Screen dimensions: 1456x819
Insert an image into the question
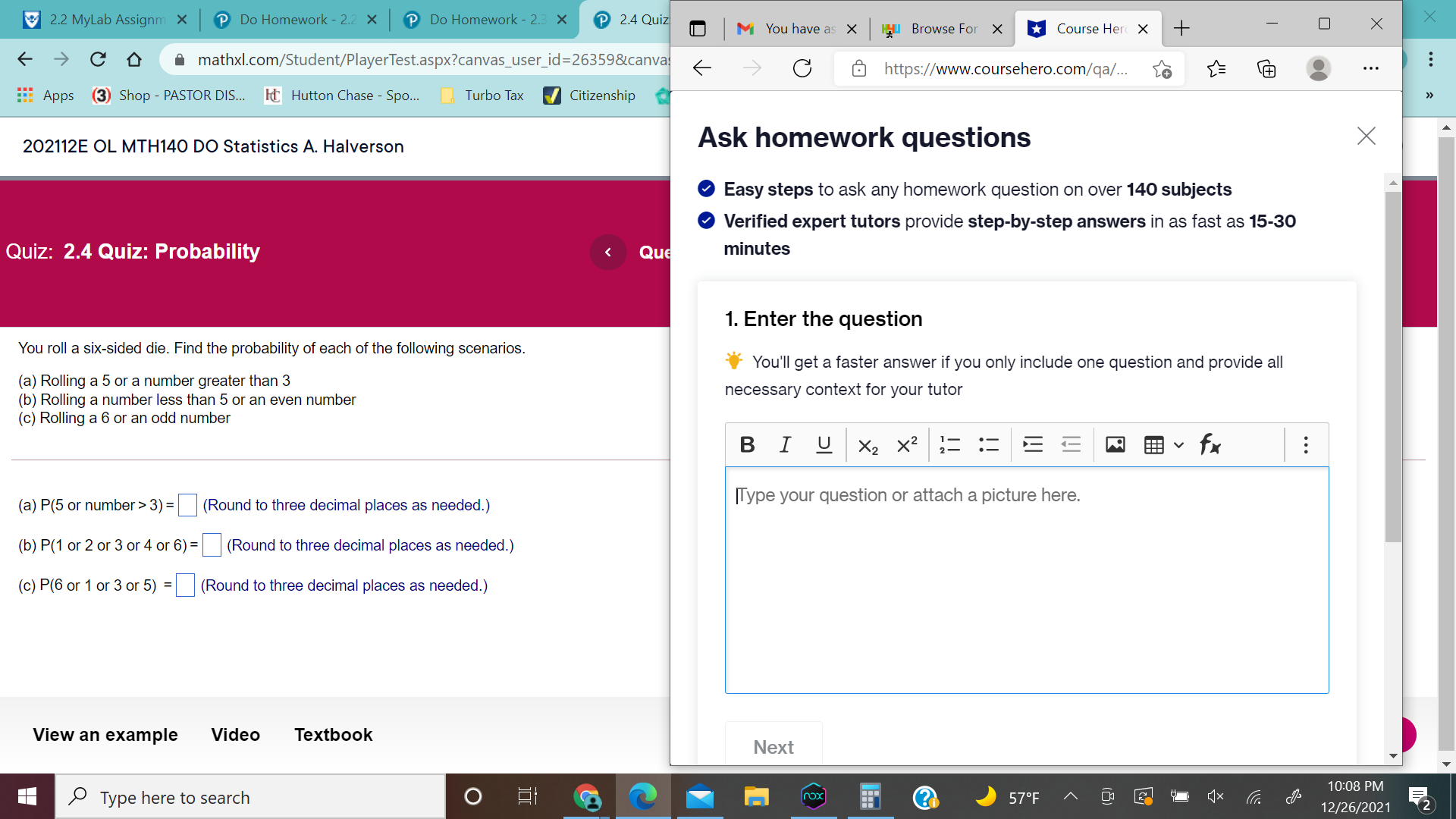click(x=1115, y=444)
